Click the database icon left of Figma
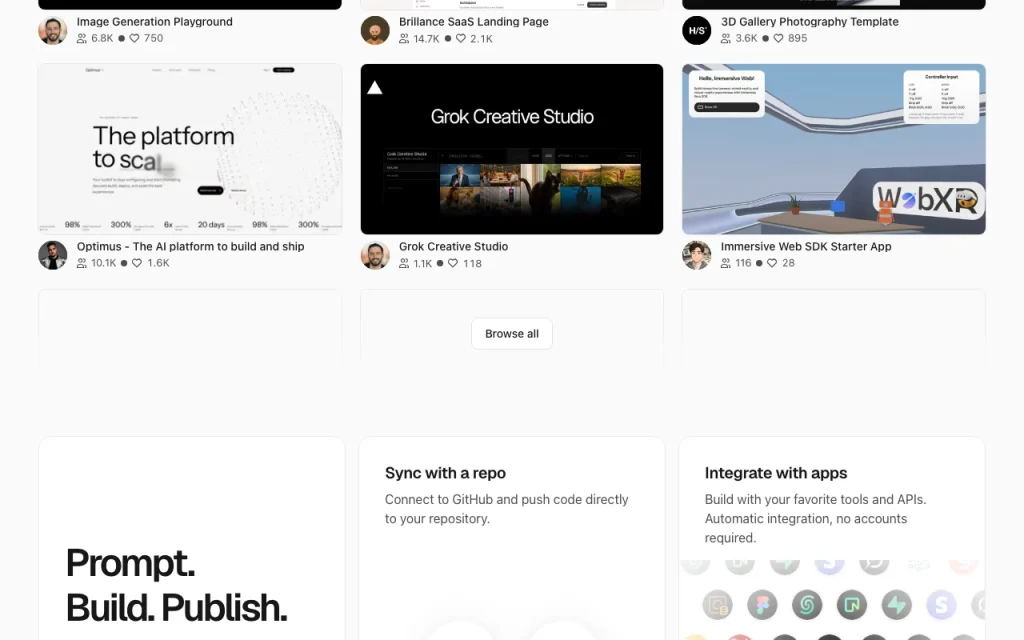Screen dimensions: 1024x640 pyautogui.click(x=717, y=605)
